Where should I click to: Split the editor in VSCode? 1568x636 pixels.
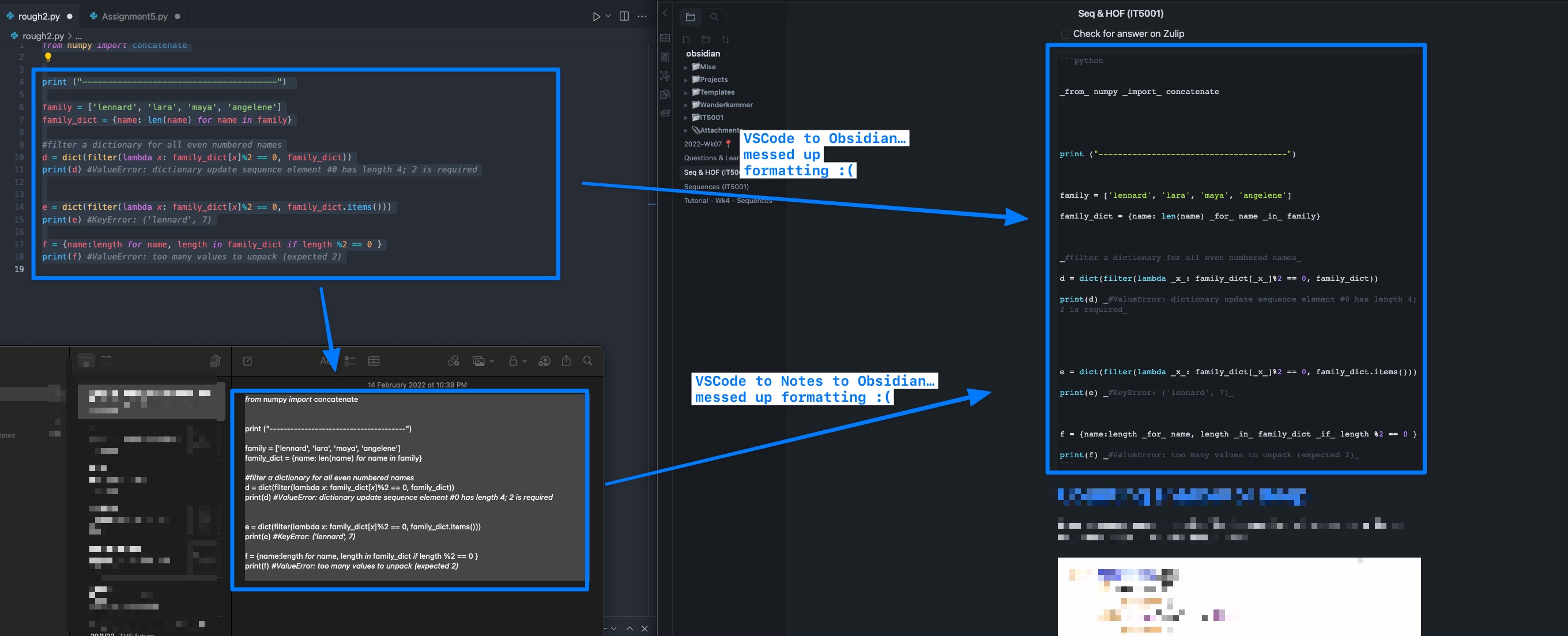pos(624,16)
